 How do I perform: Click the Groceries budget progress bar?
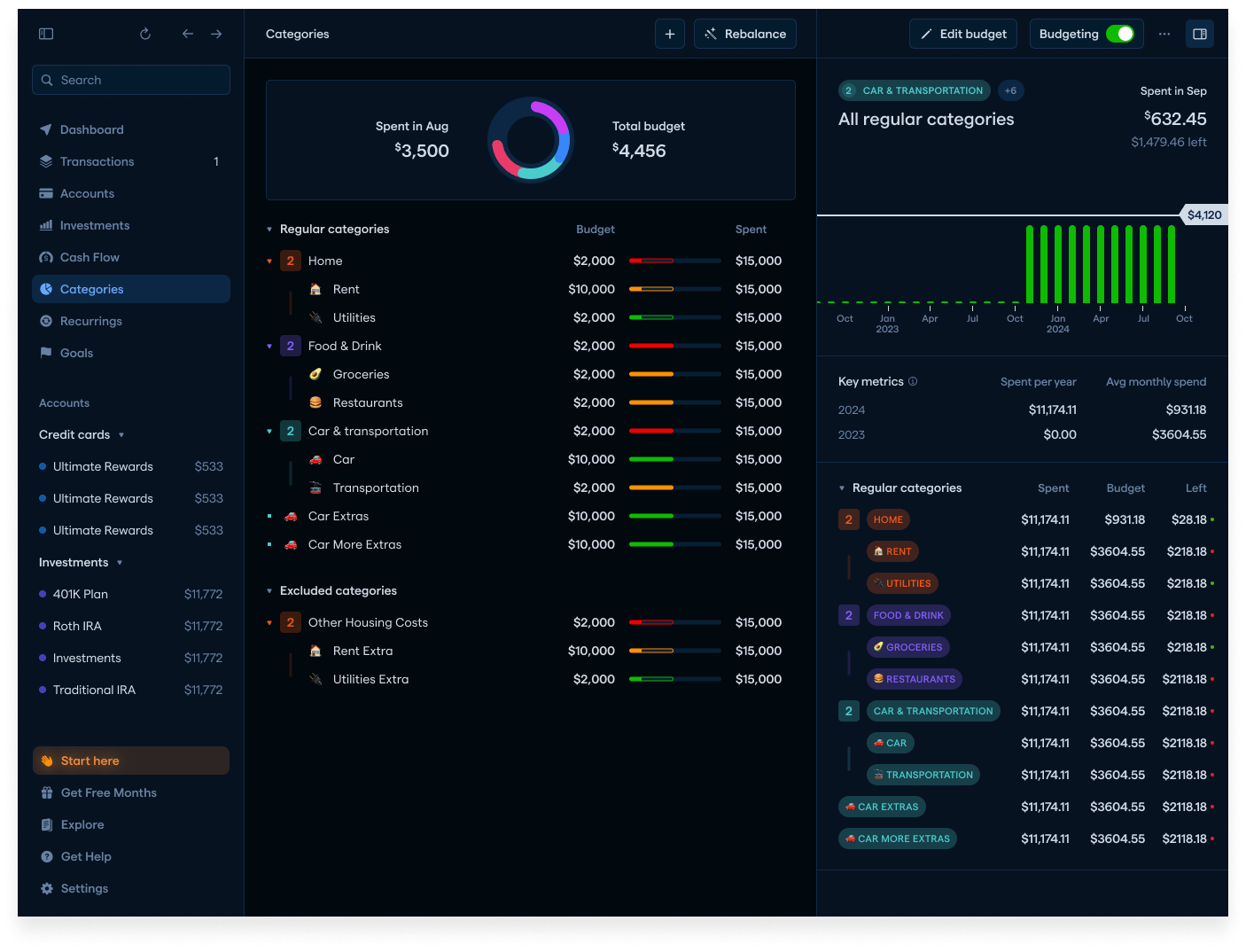674,374
